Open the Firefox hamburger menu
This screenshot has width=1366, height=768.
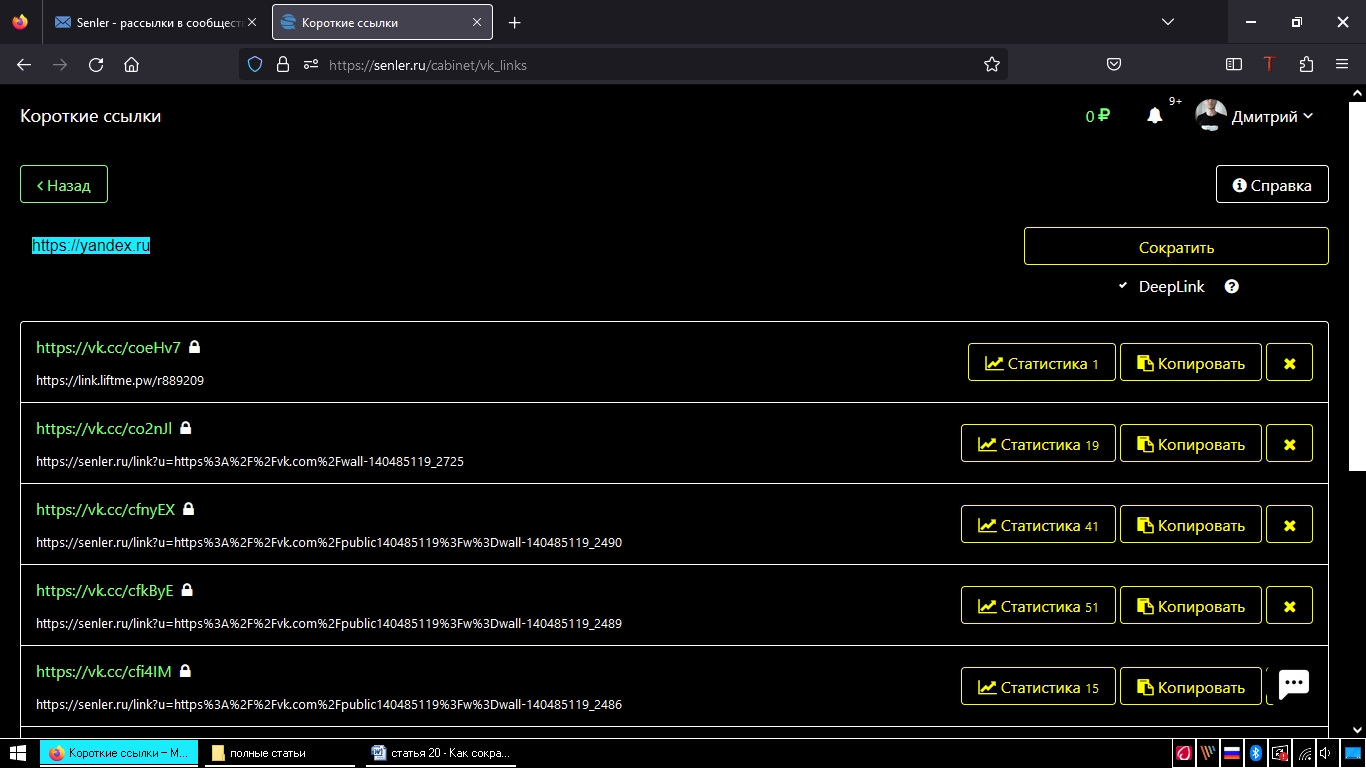pyautogui.click(x=1342, y=64)
